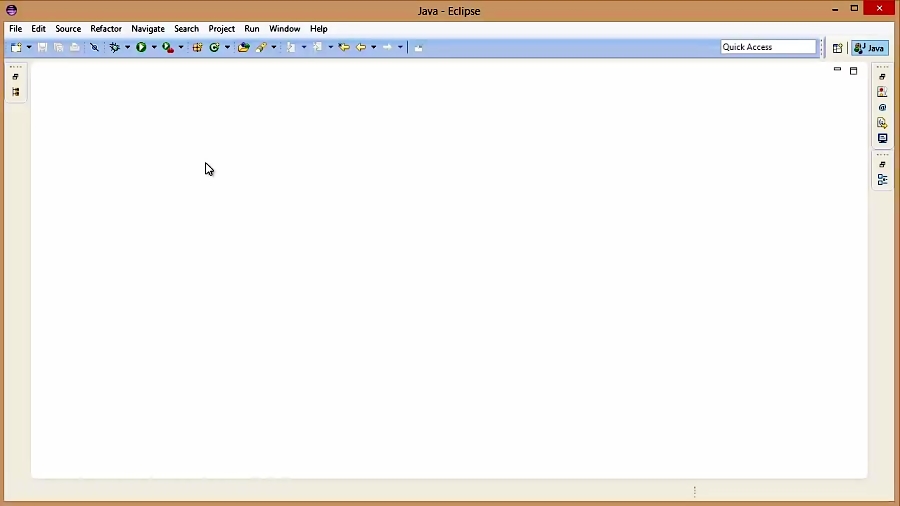
Task: Click the Open Type folder icon
Action: pos(243,47)
